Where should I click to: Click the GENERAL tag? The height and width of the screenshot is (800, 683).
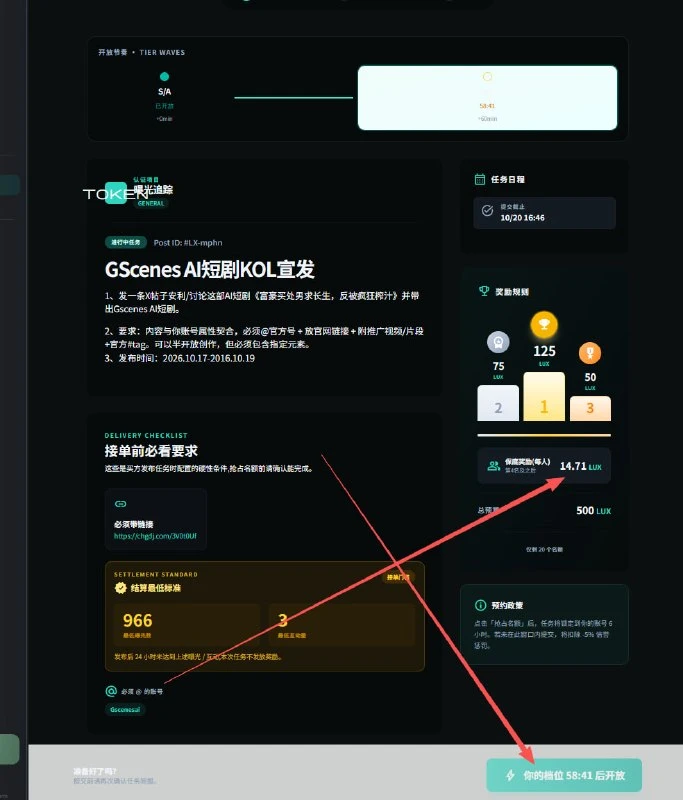pyautogui.click(x=151, y=203)
